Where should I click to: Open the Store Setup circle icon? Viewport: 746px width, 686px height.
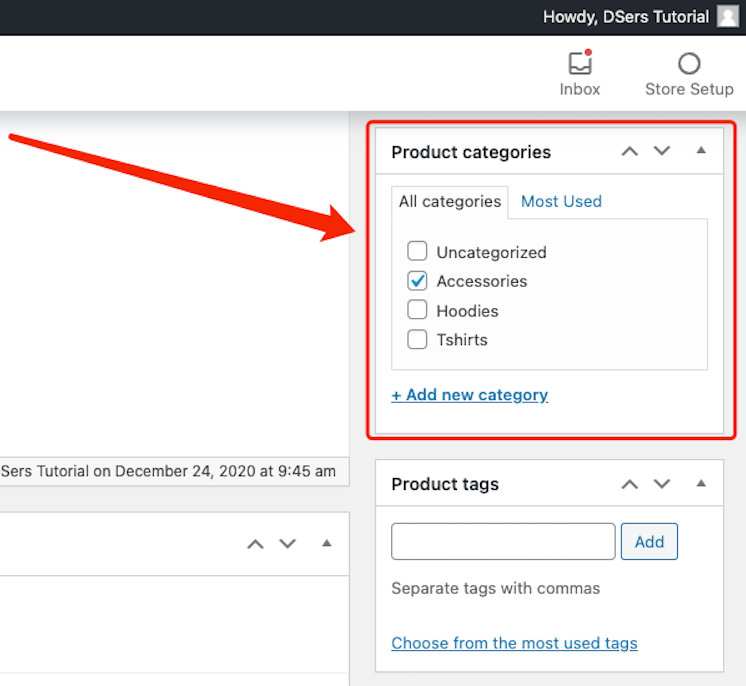(689, 63)
